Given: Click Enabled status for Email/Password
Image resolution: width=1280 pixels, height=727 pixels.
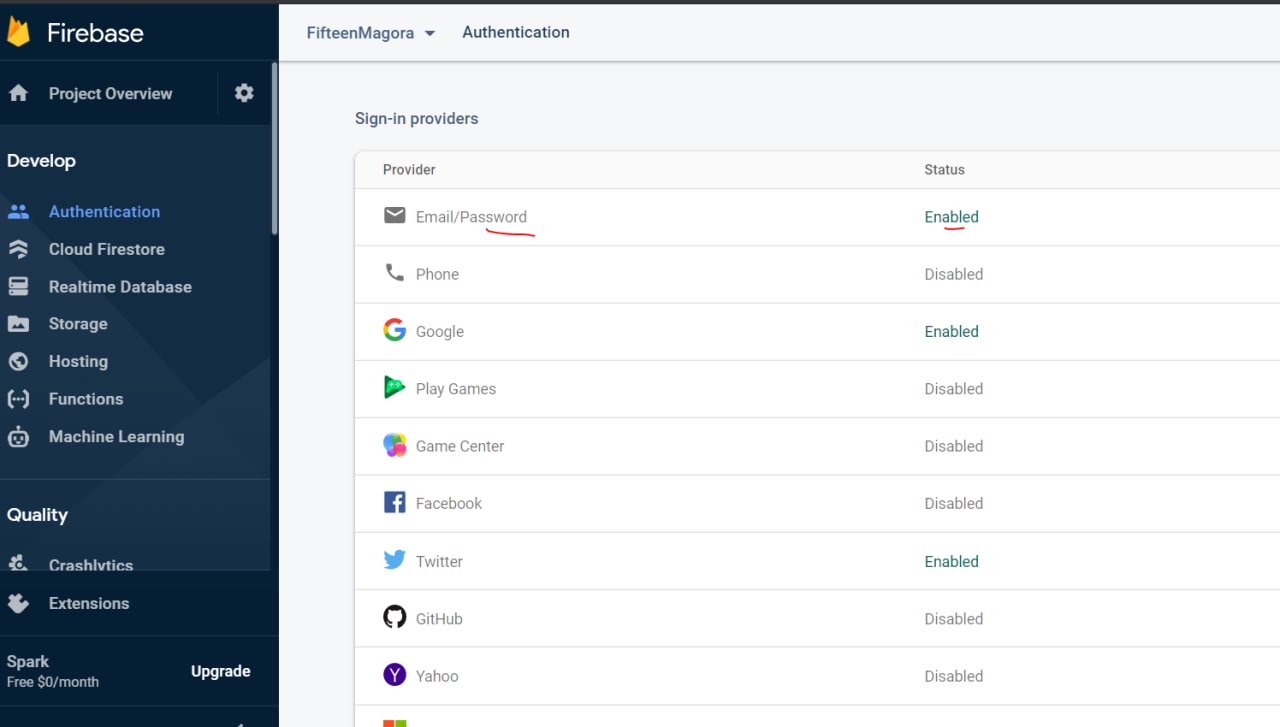Looking at the screenshot, I should pyautogui.click(x=951, y=217).
